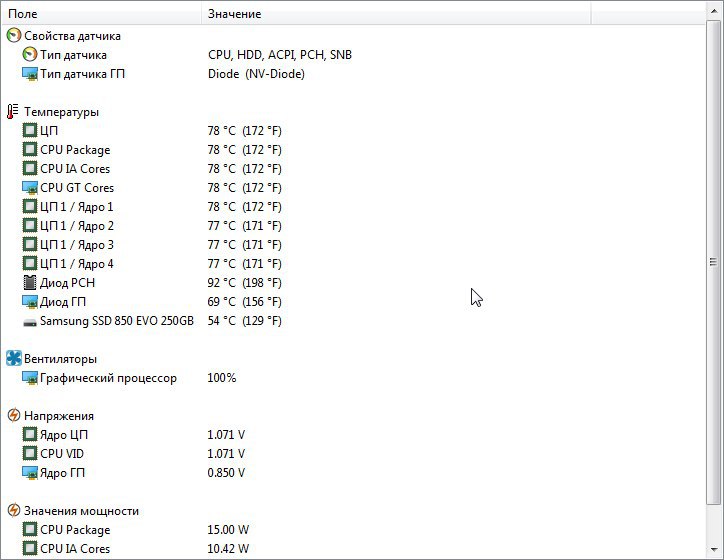Select the Температуры group row

coord(61,112)
